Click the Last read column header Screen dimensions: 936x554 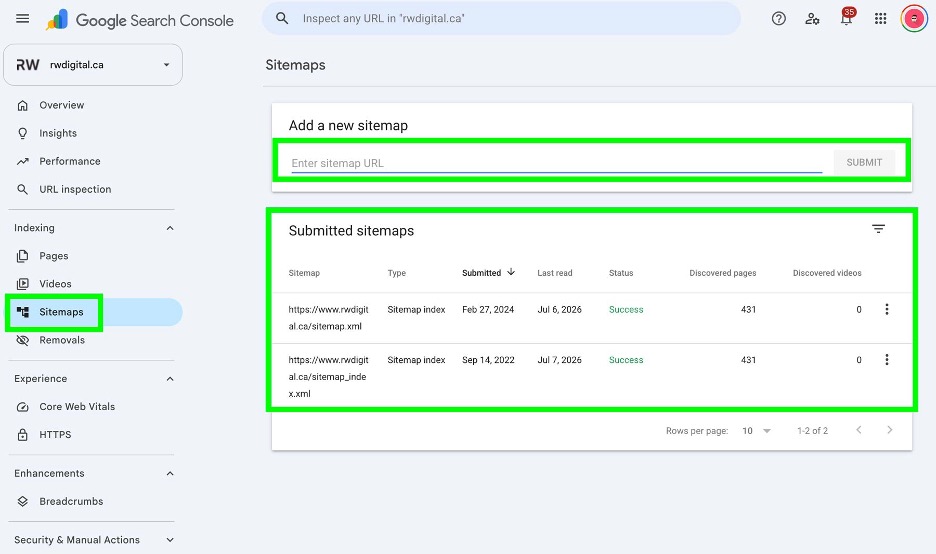coord(555,273)
